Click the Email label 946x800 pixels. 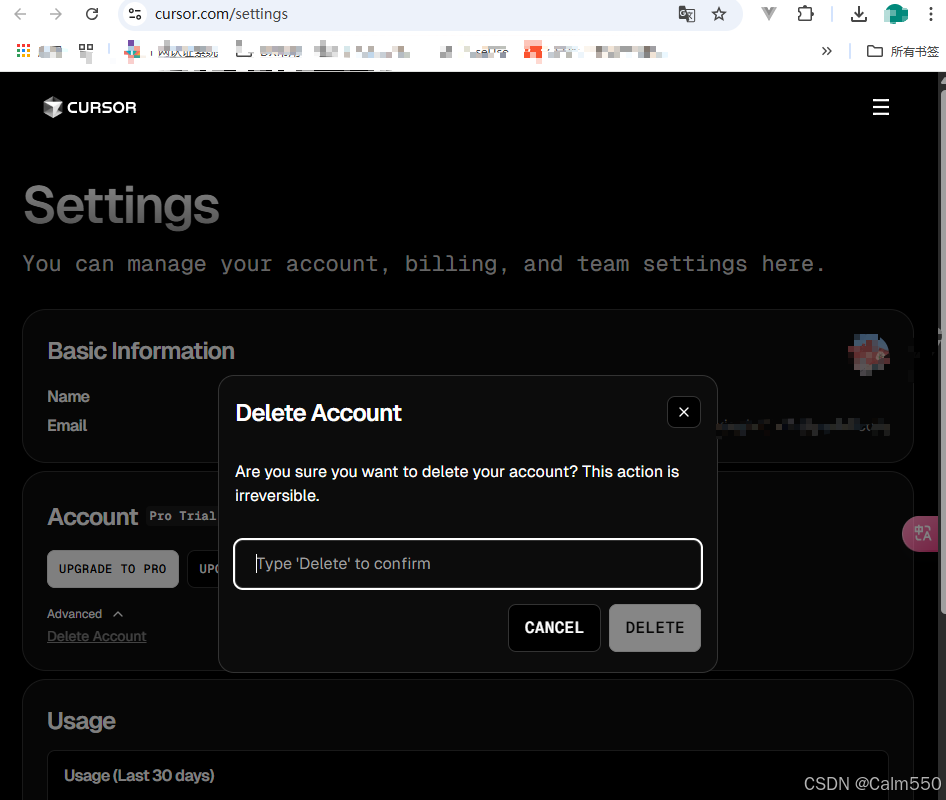click(x=67, y=426)
